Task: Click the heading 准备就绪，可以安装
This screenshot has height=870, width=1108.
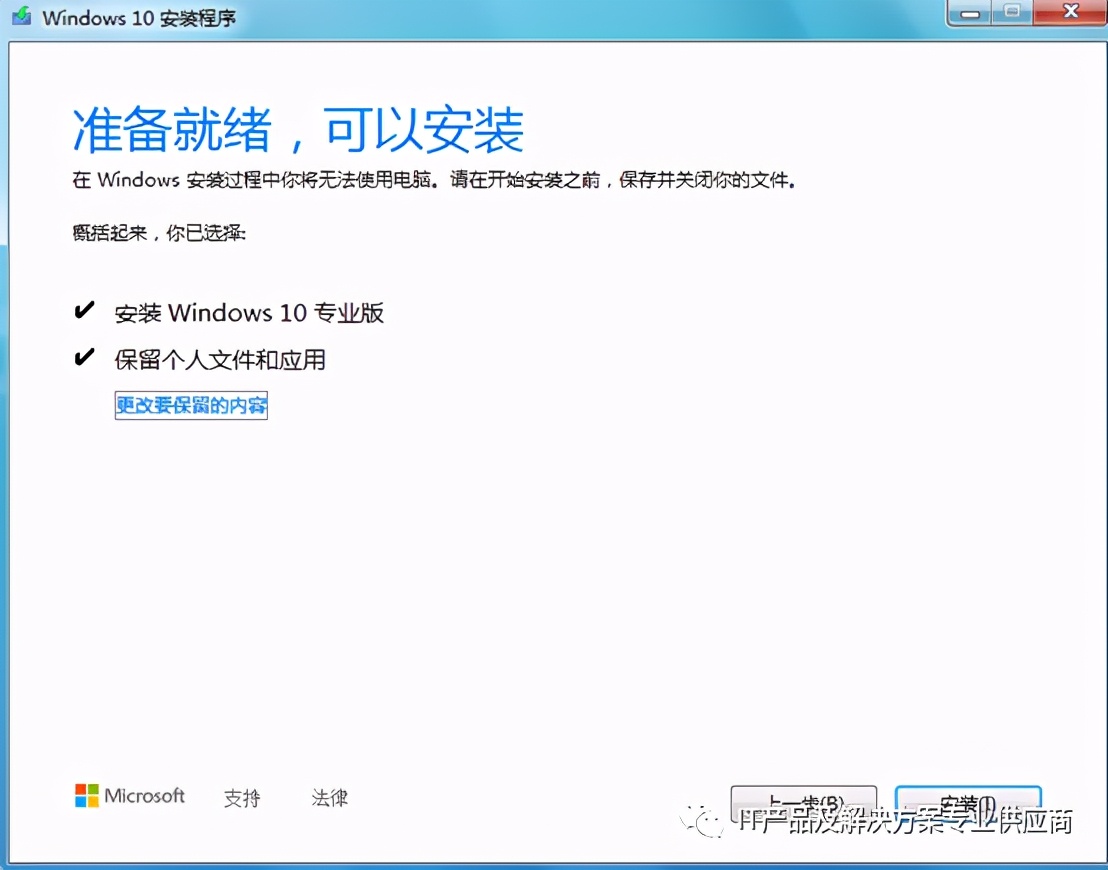Action: 297,128
